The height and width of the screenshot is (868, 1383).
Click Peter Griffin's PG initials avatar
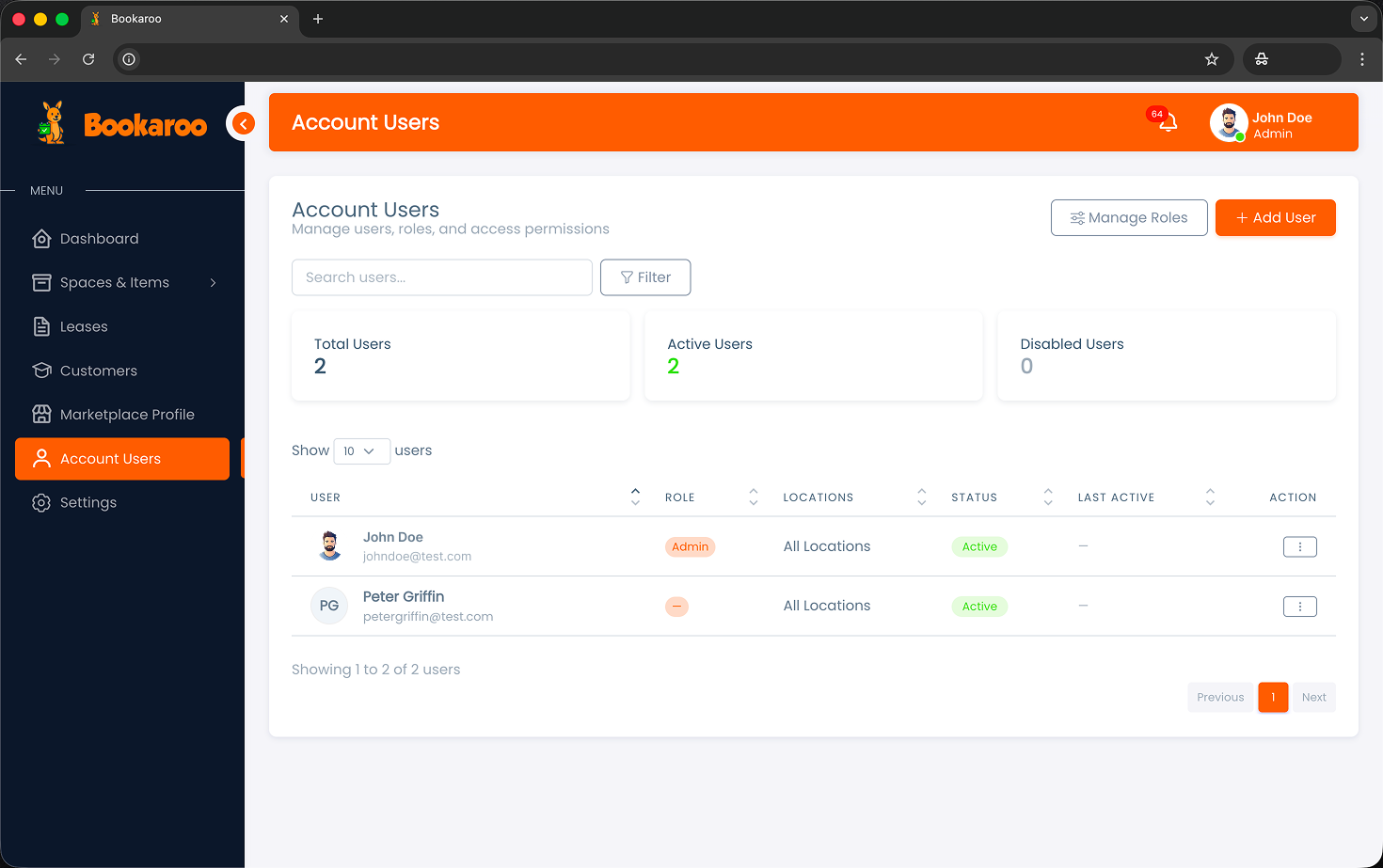329,606
